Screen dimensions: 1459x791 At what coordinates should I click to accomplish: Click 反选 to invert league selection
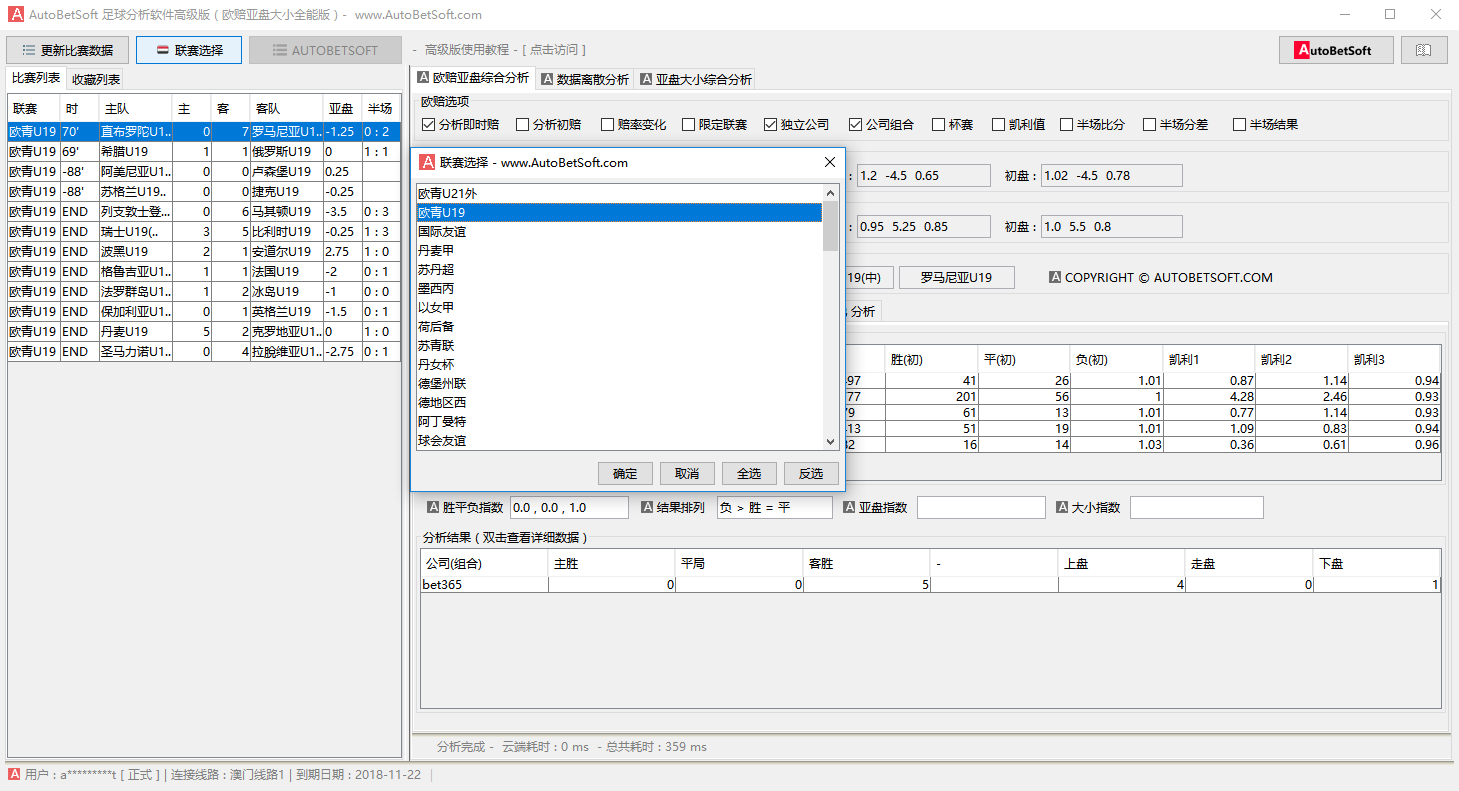(811, 473)
